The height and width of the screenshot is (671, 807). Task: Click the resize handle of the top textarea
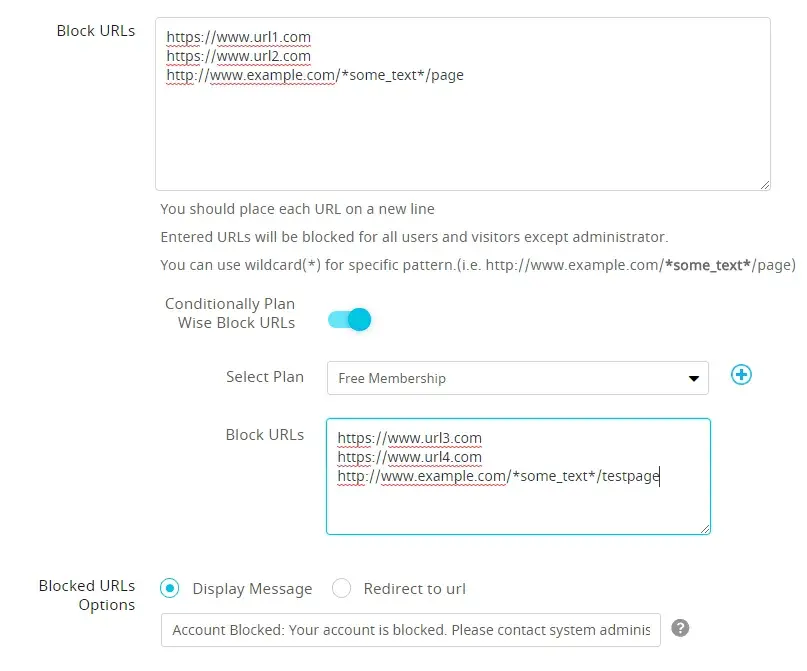(764, 184)
